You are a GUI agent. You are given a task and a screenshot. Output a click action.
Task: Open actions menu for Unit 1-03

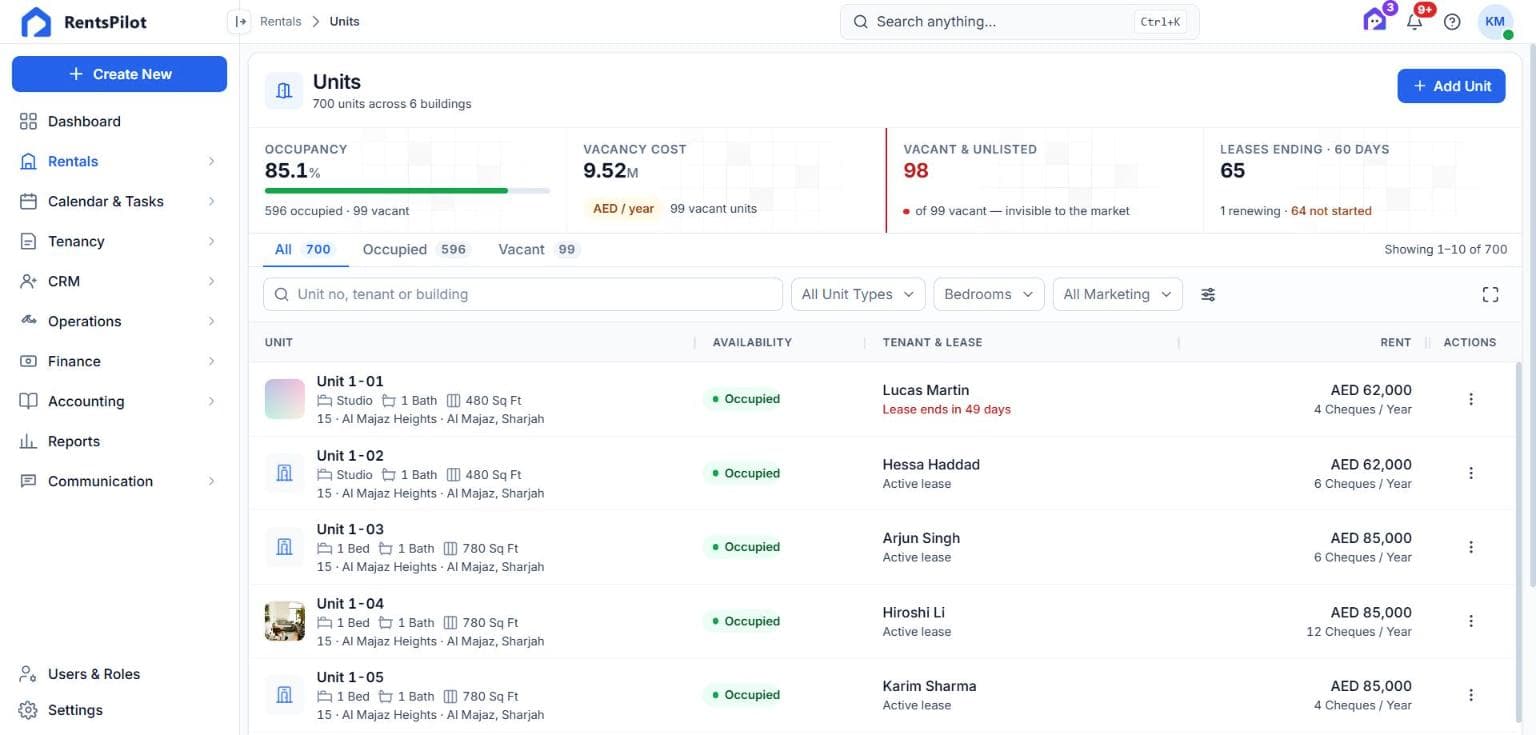tap(1471, 547)
